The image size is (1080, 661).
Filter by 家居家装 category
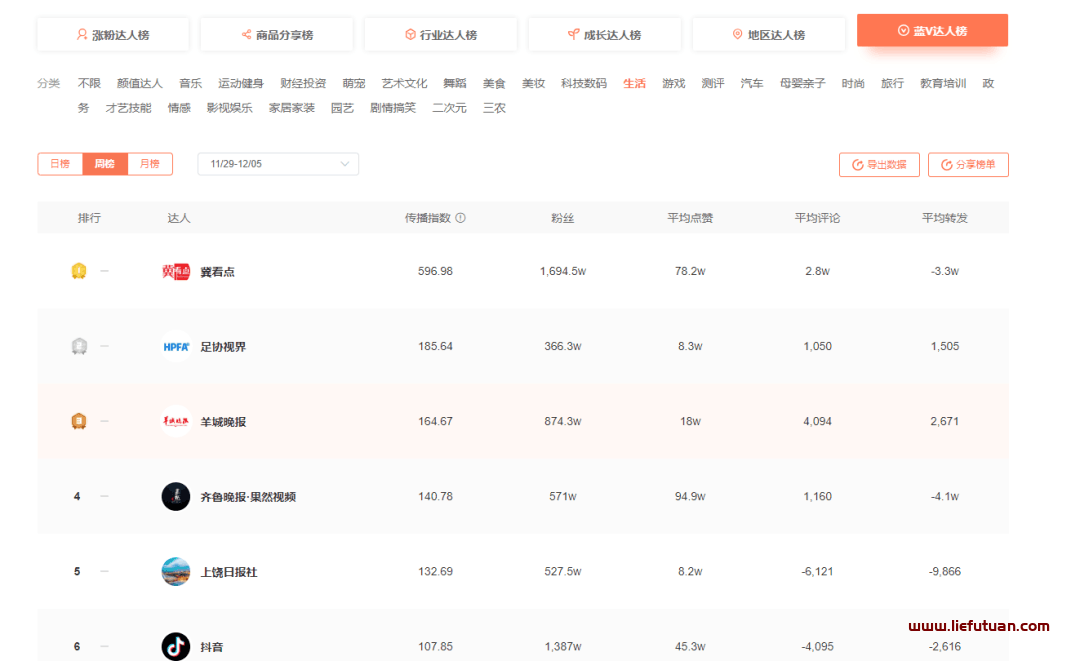[x=291, y=108]
